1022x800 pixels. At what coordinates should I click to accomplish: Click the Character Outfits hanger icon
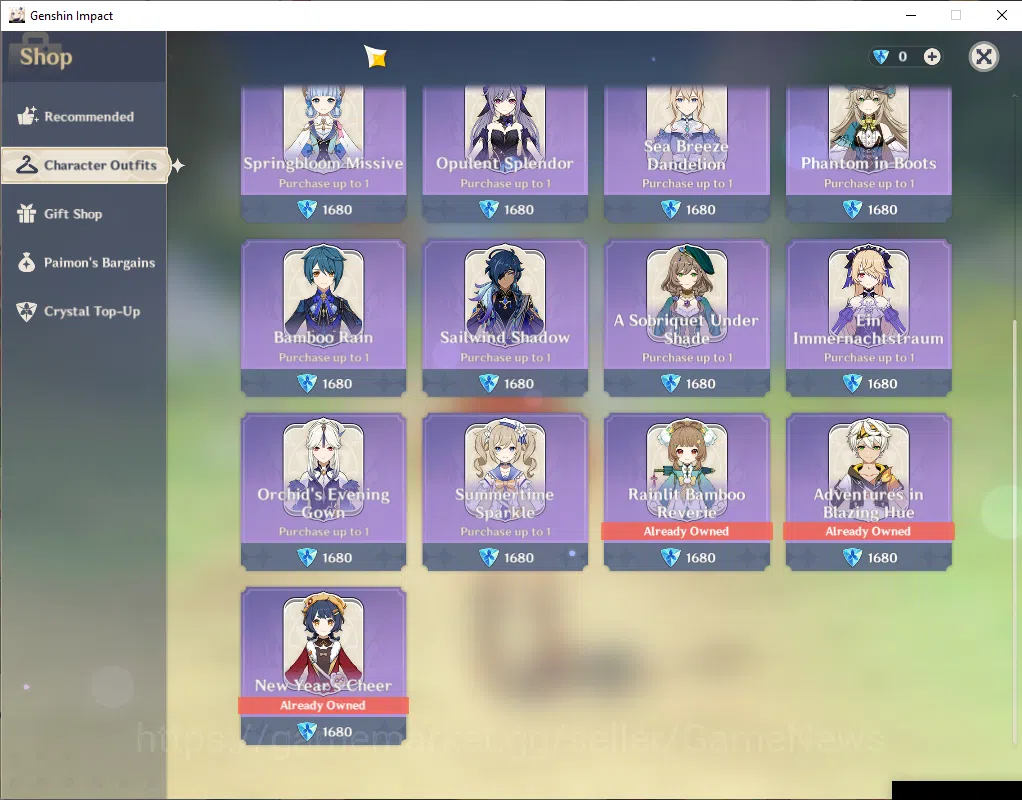[x=27, y=165]
